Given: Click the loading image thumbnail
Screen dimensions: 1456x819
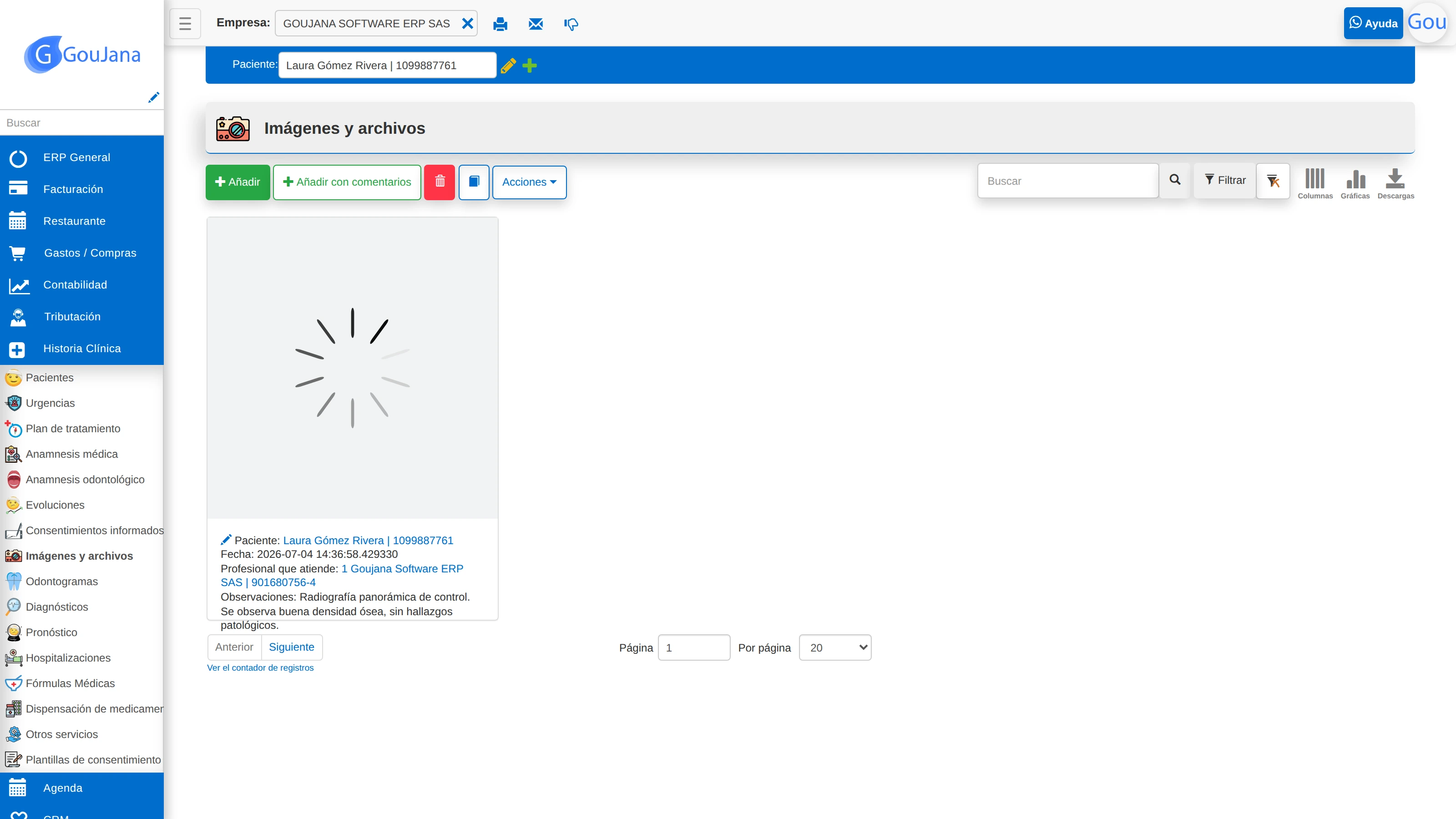Looking at the screenshot, I should [x=352, y=368].
